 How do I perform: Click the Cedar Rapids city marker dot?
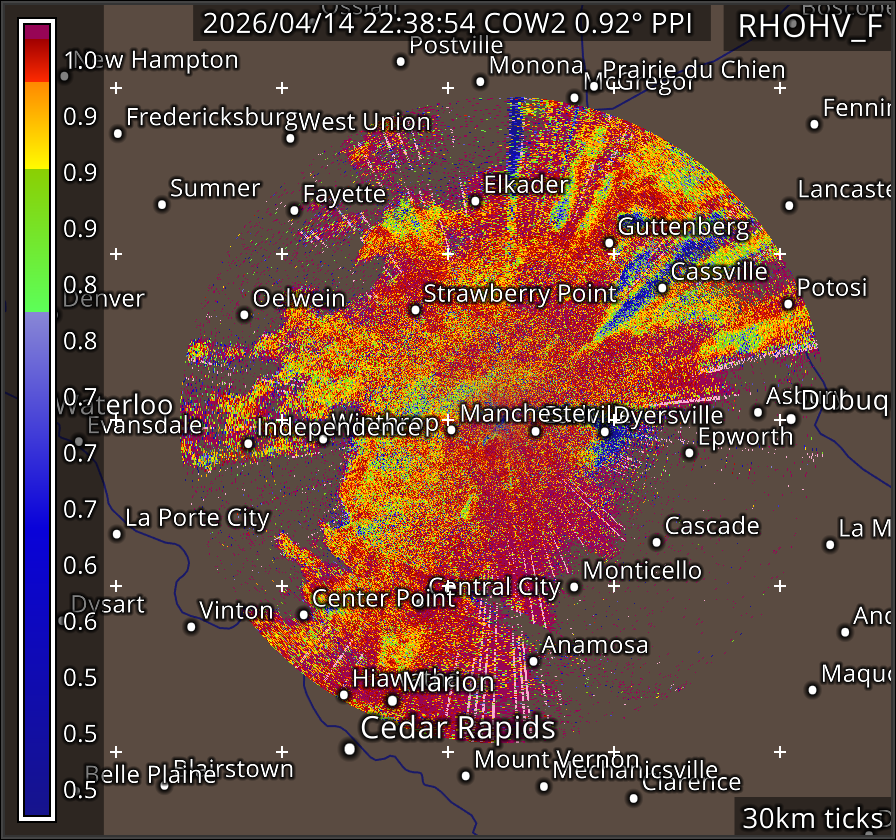(x=349, y=748)
